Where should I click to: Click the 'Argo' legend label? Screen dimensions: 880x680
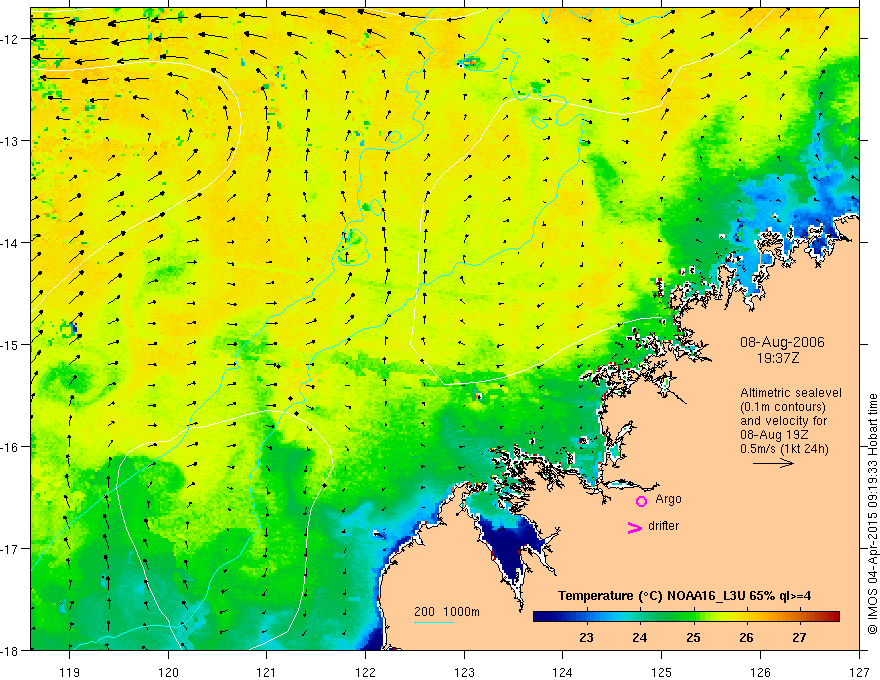pos(668,499)
